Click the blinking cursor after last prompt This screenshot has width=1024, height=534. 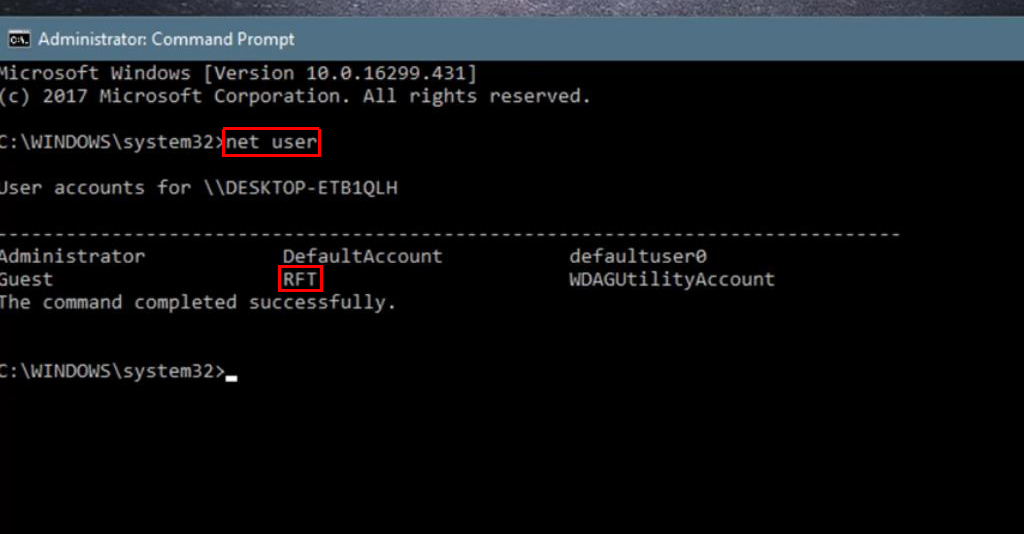pos(232,377)
